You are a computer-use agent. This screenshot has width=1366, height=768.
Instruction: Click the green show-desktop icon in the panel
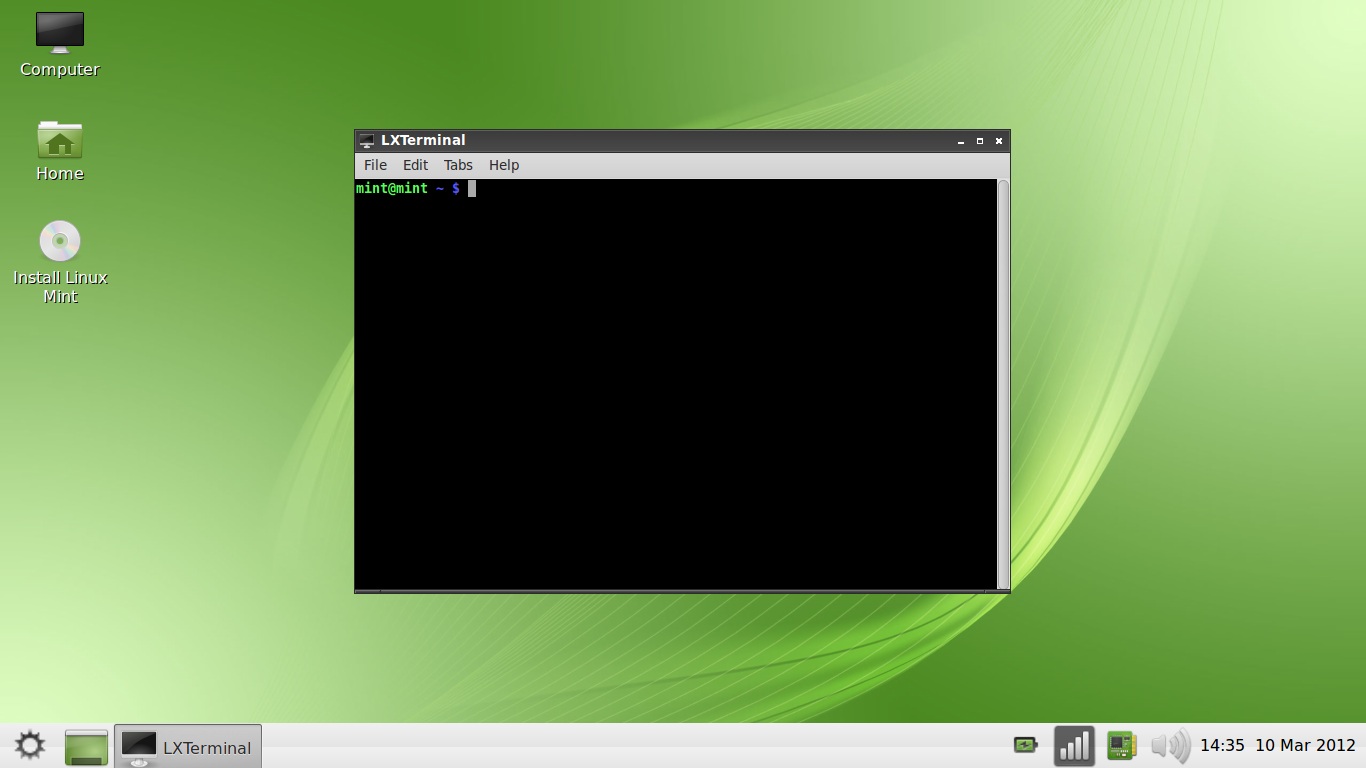click(86, 747)
